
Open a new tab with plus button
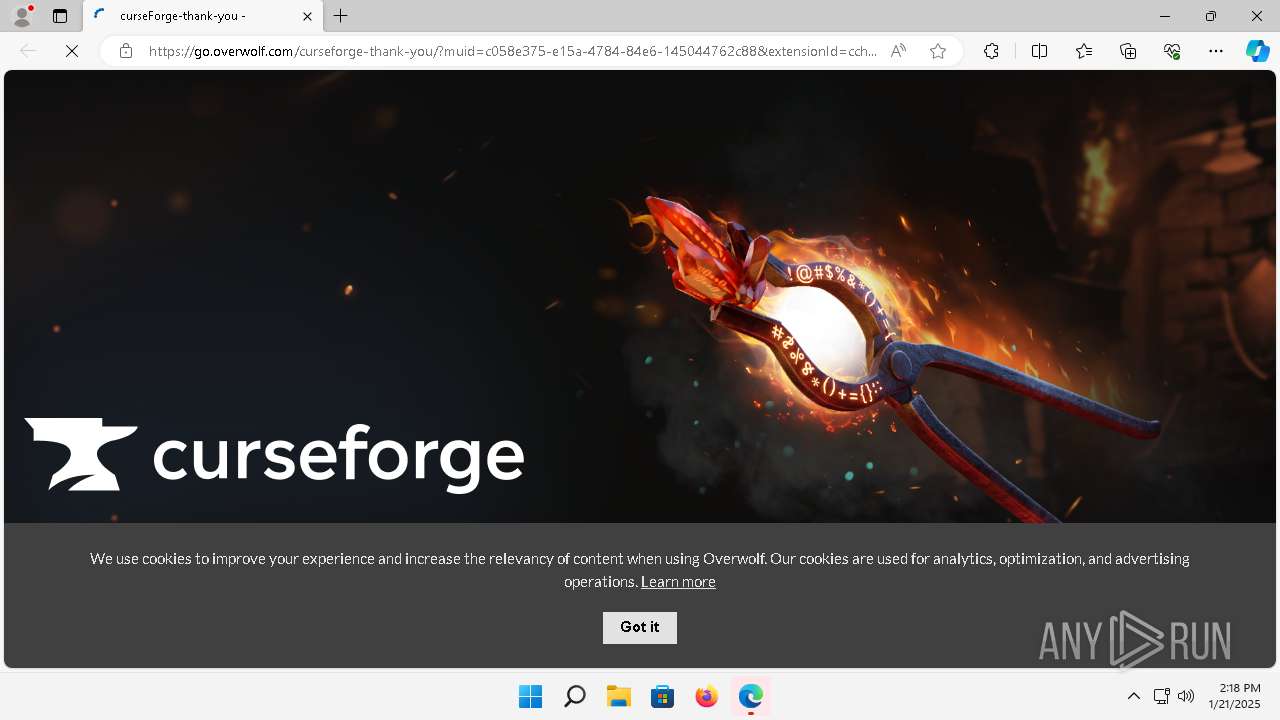pyautogui.click(x=341, y=16)
